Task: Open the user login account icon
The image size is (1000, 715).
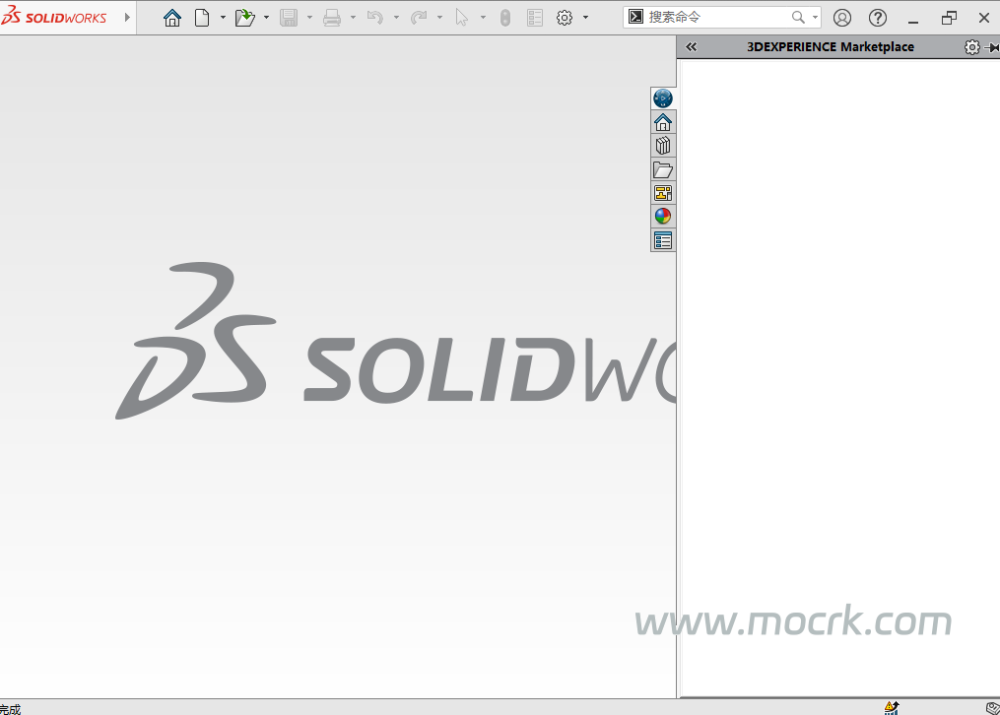Action: tap(842, 18)
